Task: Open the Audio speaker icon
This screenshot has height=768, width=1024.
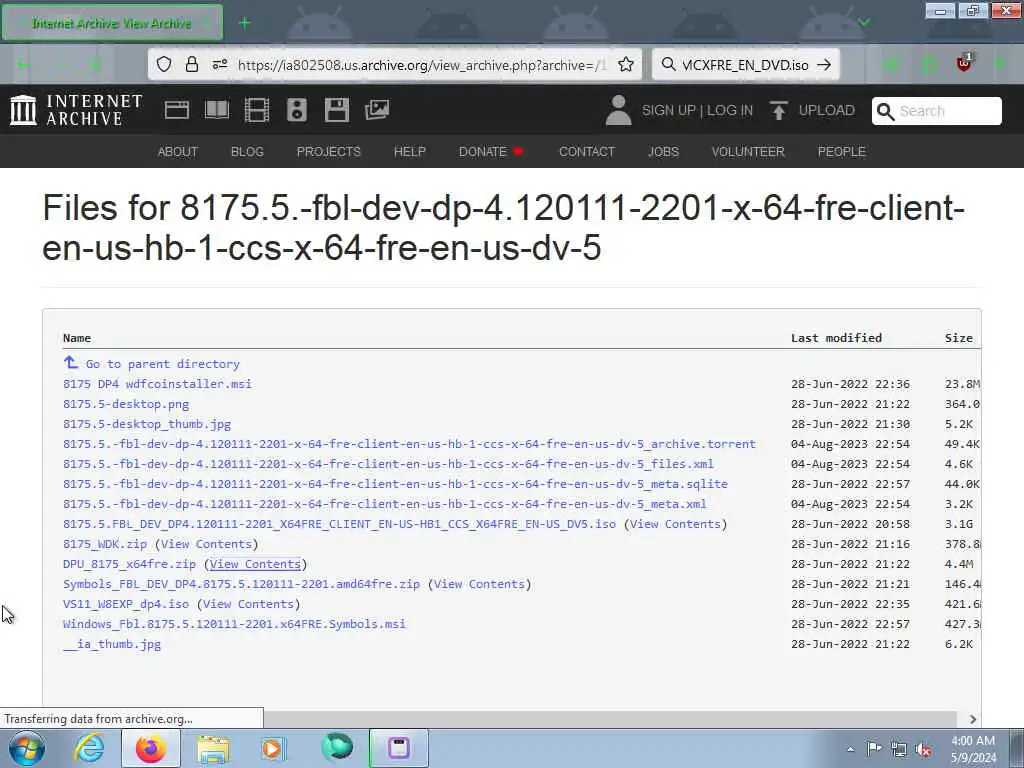Action: click(296, 110)
